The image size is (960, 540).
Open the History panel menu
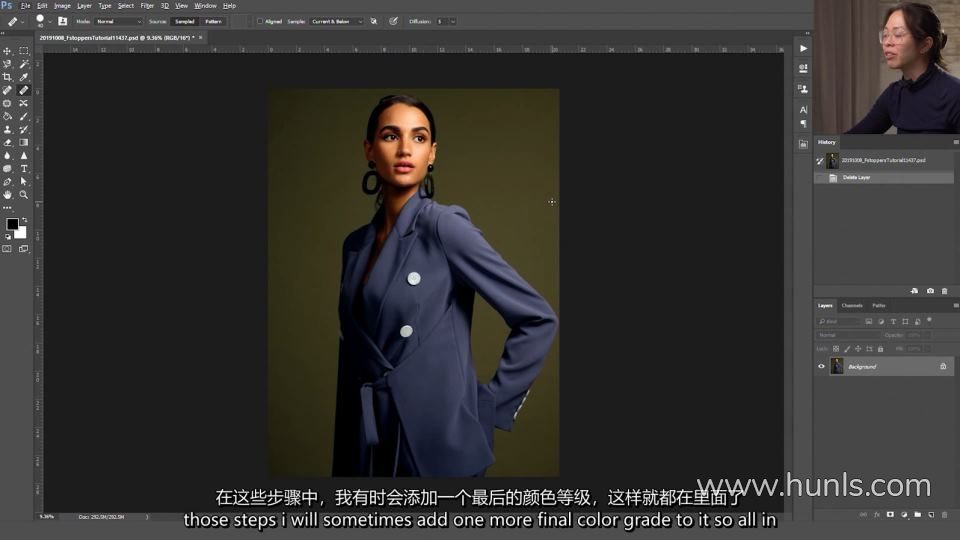pyautogui.click(x=955, y=142)
